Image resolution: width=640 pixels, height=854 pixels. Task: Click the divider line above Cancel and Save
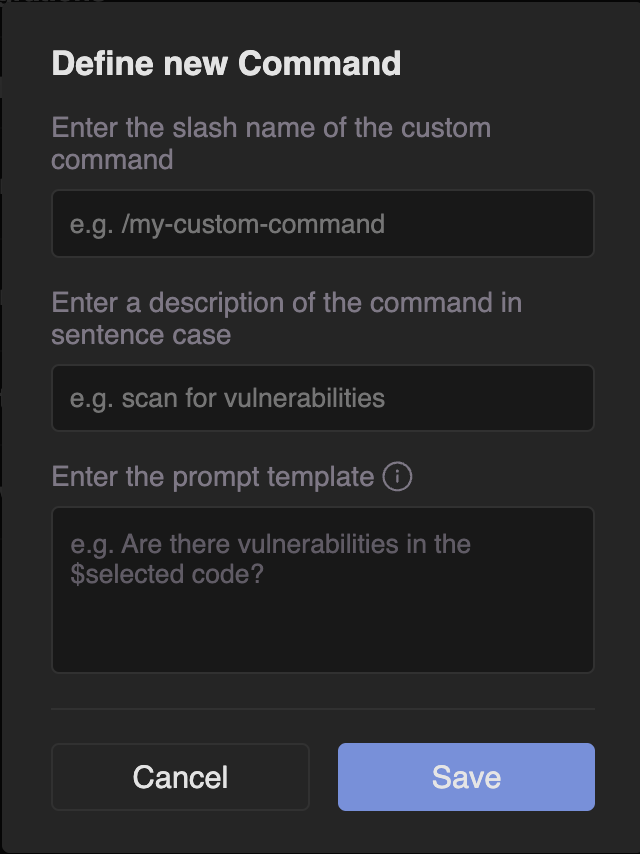(322, 709)
